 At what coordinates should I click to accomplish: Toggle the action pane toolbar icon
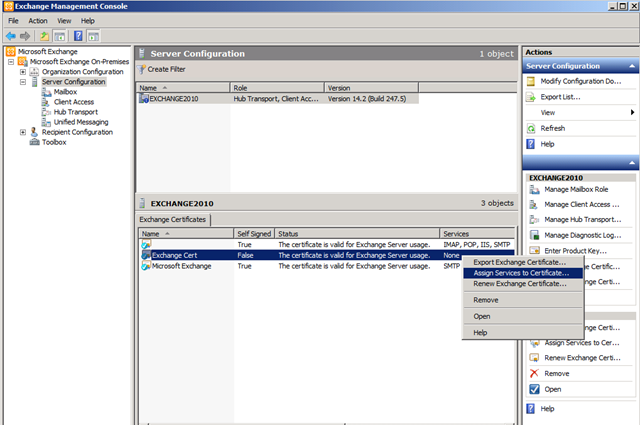(x=93, y=36)
